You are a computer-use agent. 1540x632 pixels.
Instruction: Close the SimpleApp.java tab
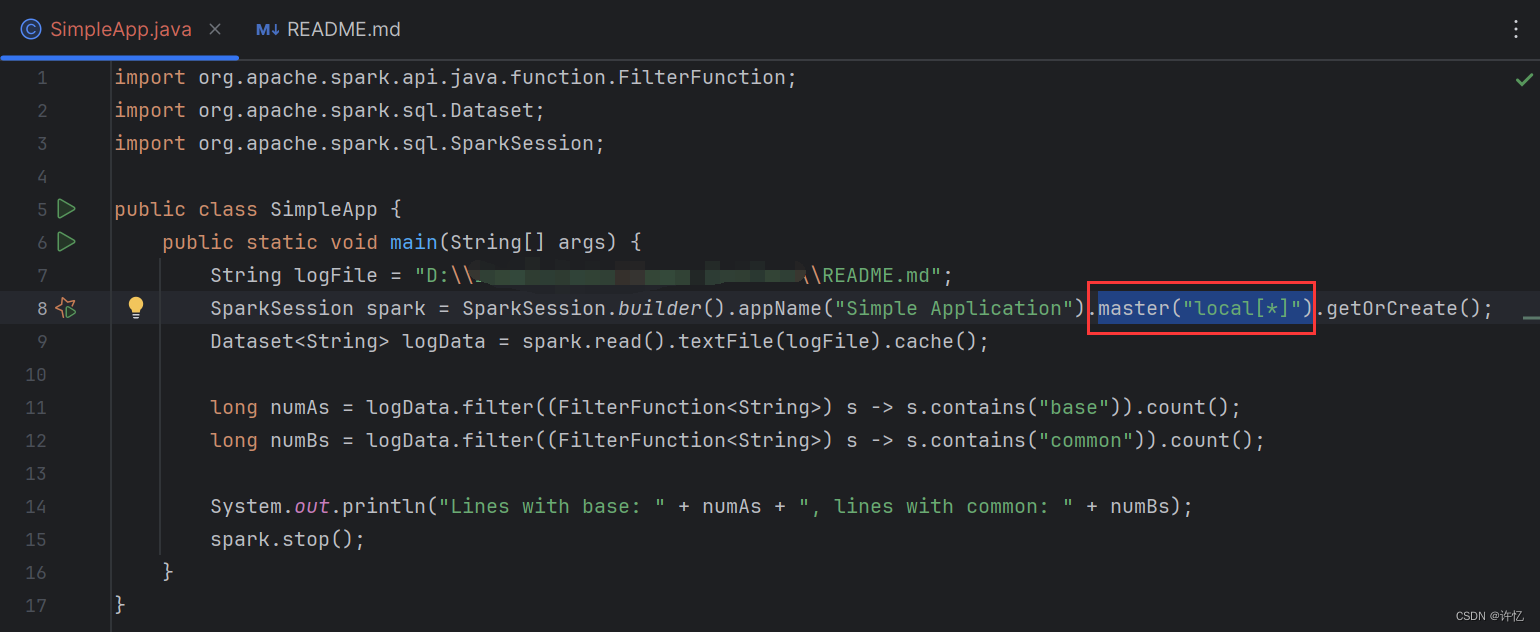click(215, 29)
